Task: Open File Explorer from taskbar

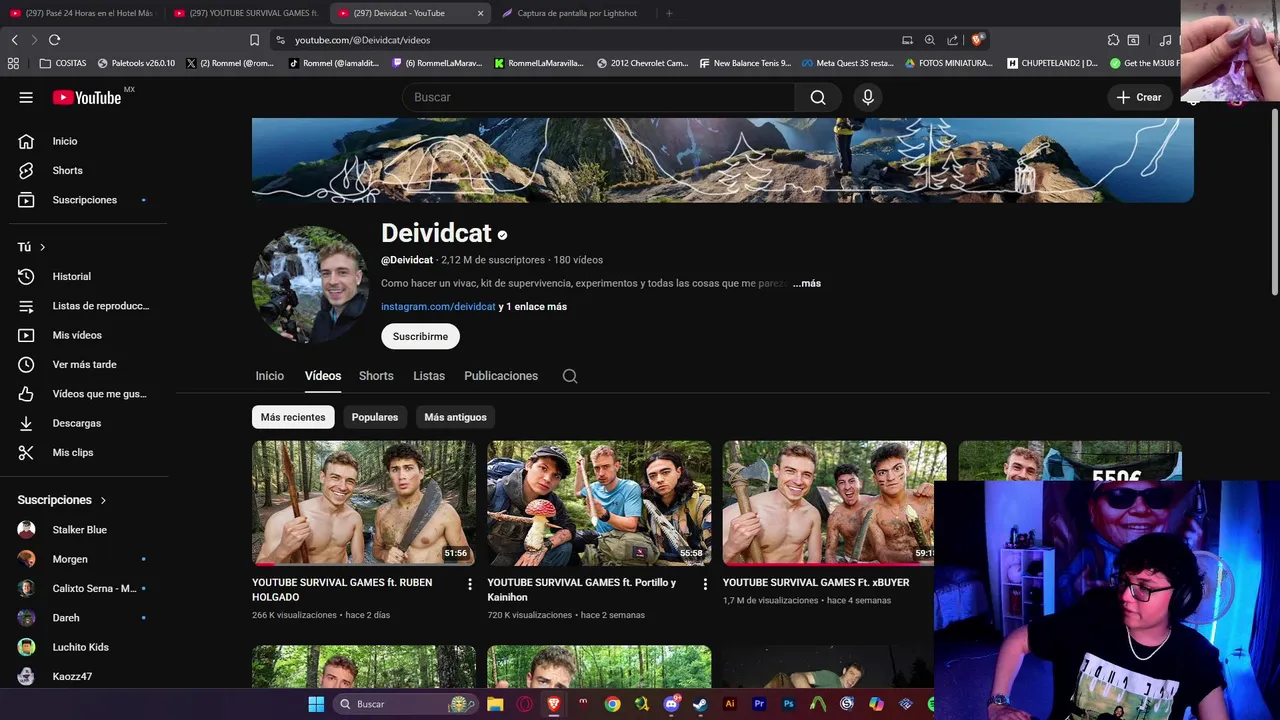Action: (x=495, y=704)
